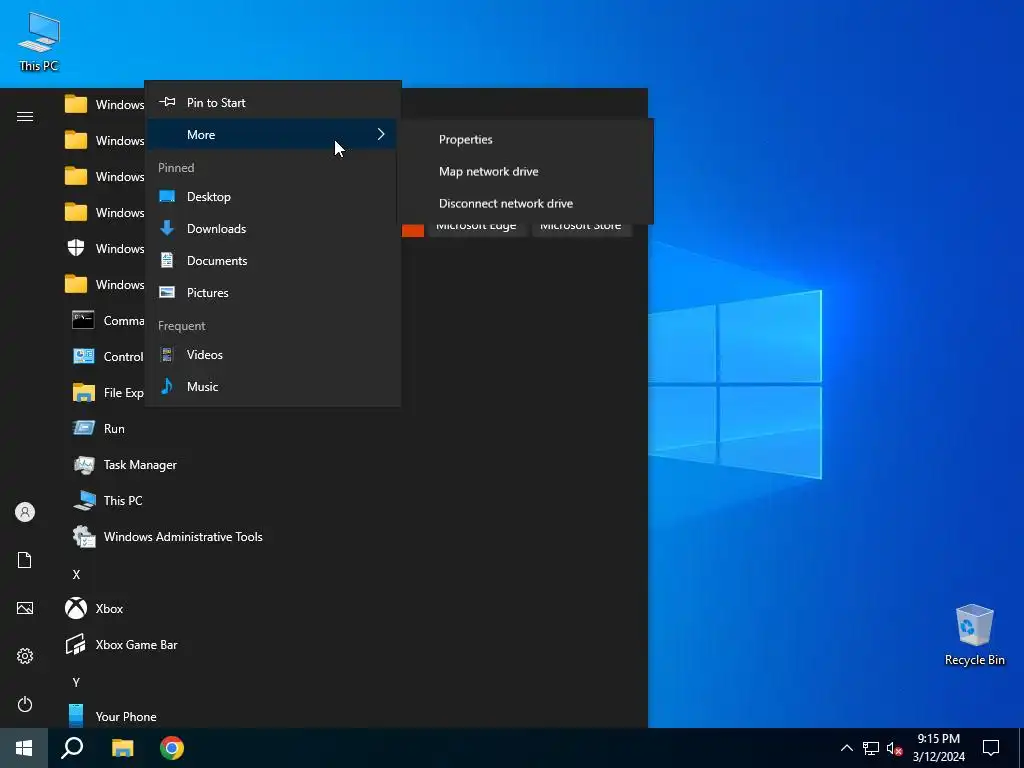The image size is (1024, 768).
Task: Open frequent Videos folder
Action: tap(272, 355)
